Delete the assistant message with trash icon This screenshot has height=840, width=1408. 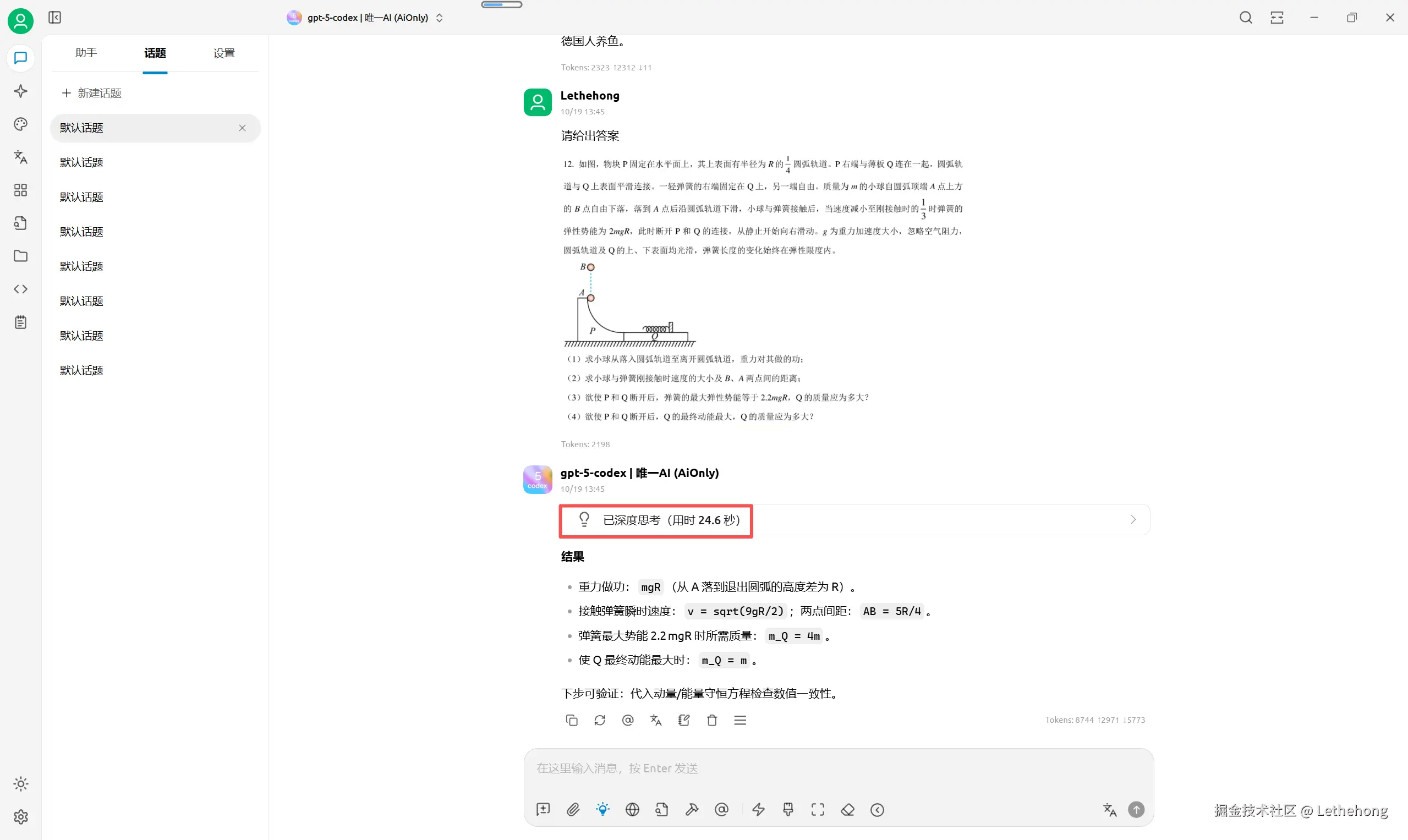coord(711,720)
